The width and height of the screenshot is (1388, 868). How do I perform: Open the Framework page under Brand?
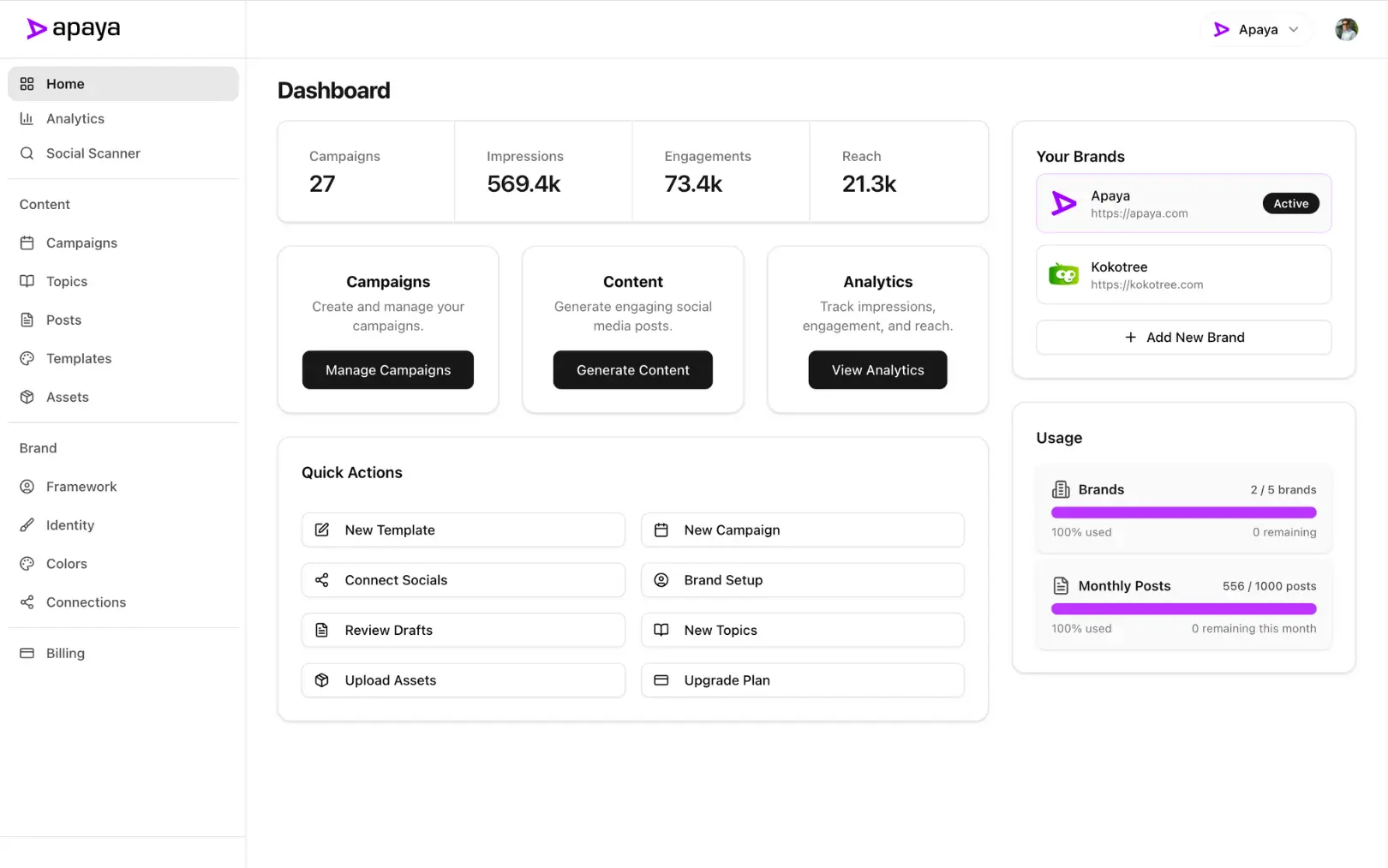click(81, 487)
